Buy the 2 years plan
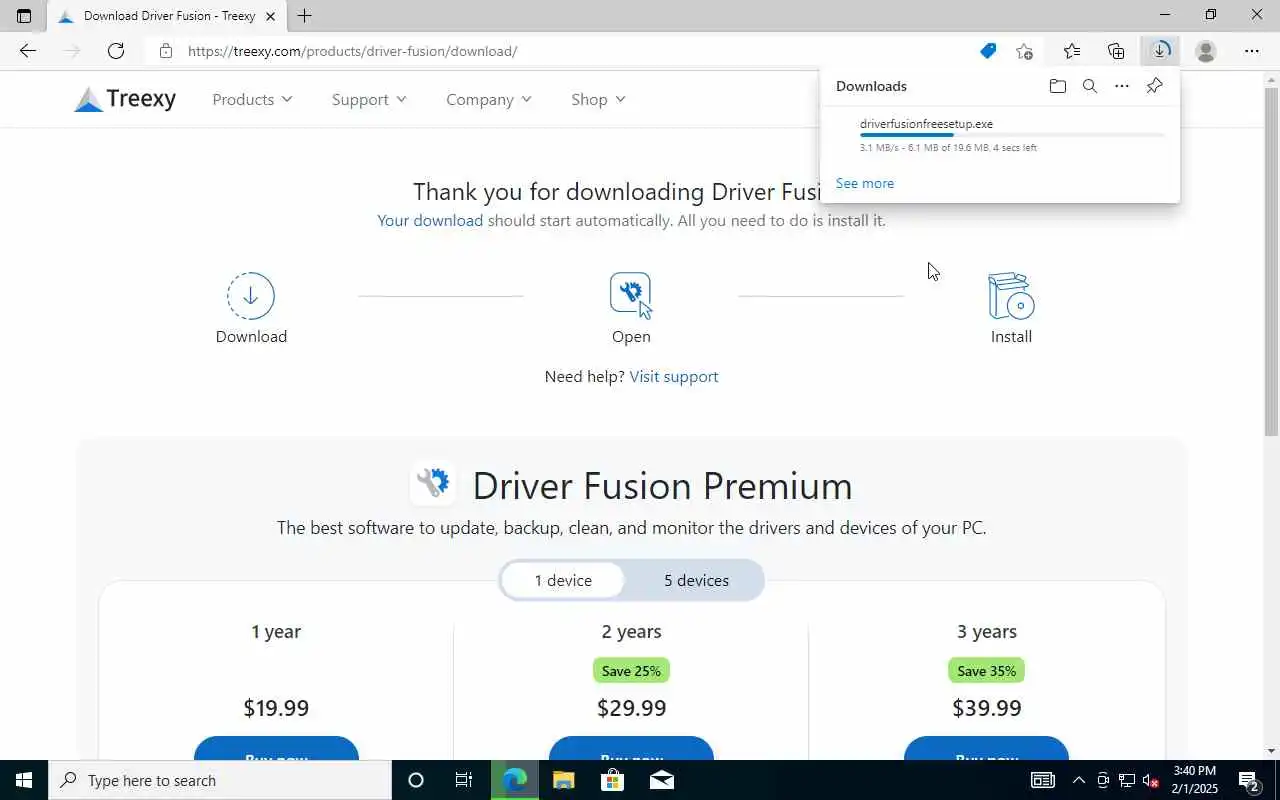Viewport: 1280px width, 800px height. [x=631, y=748]
